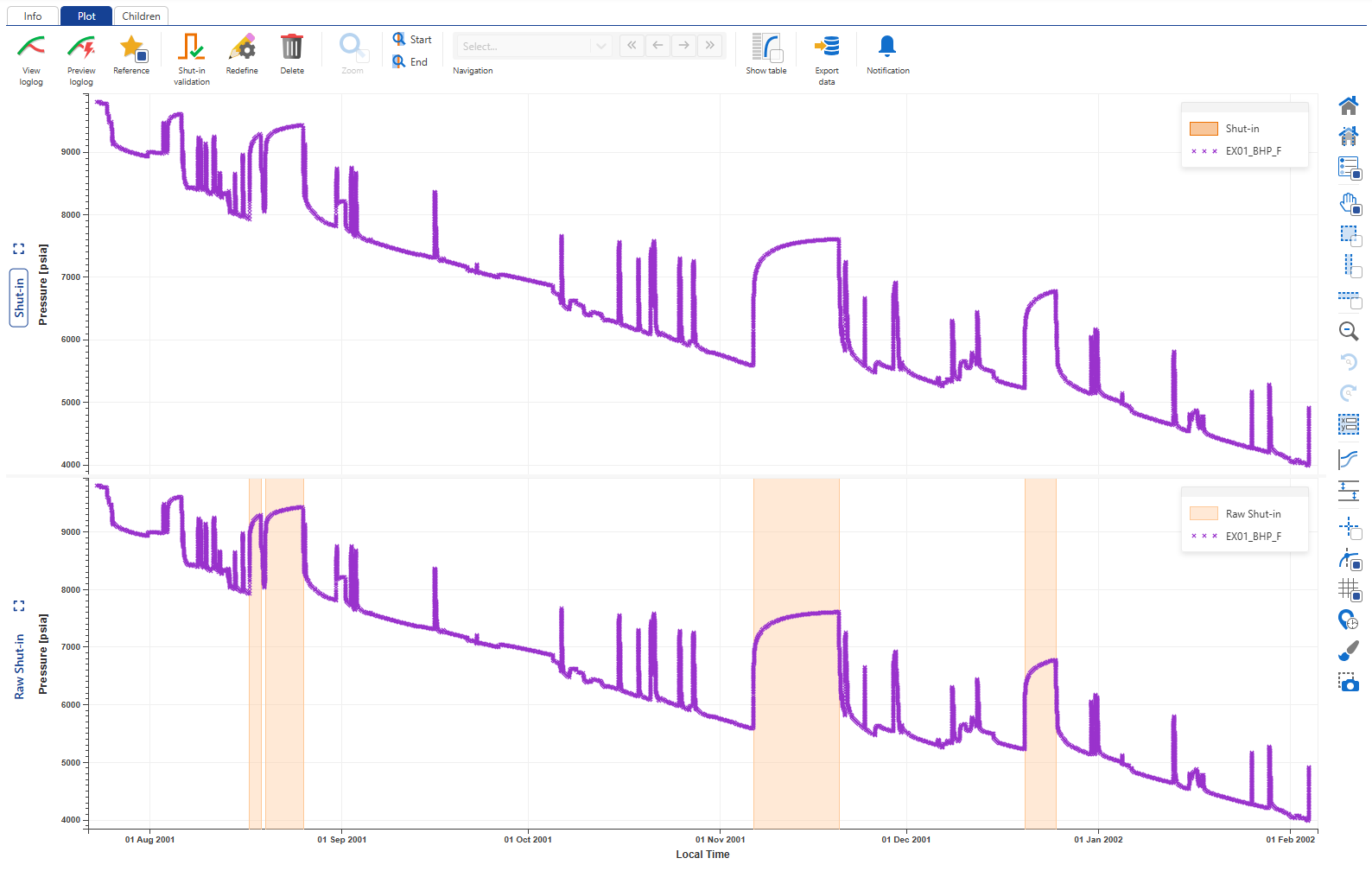The height and width of the screenshot is (871, 1372).
Task: Select the magnifier zoom tool in right sidebar
Action: [1348, 331]
